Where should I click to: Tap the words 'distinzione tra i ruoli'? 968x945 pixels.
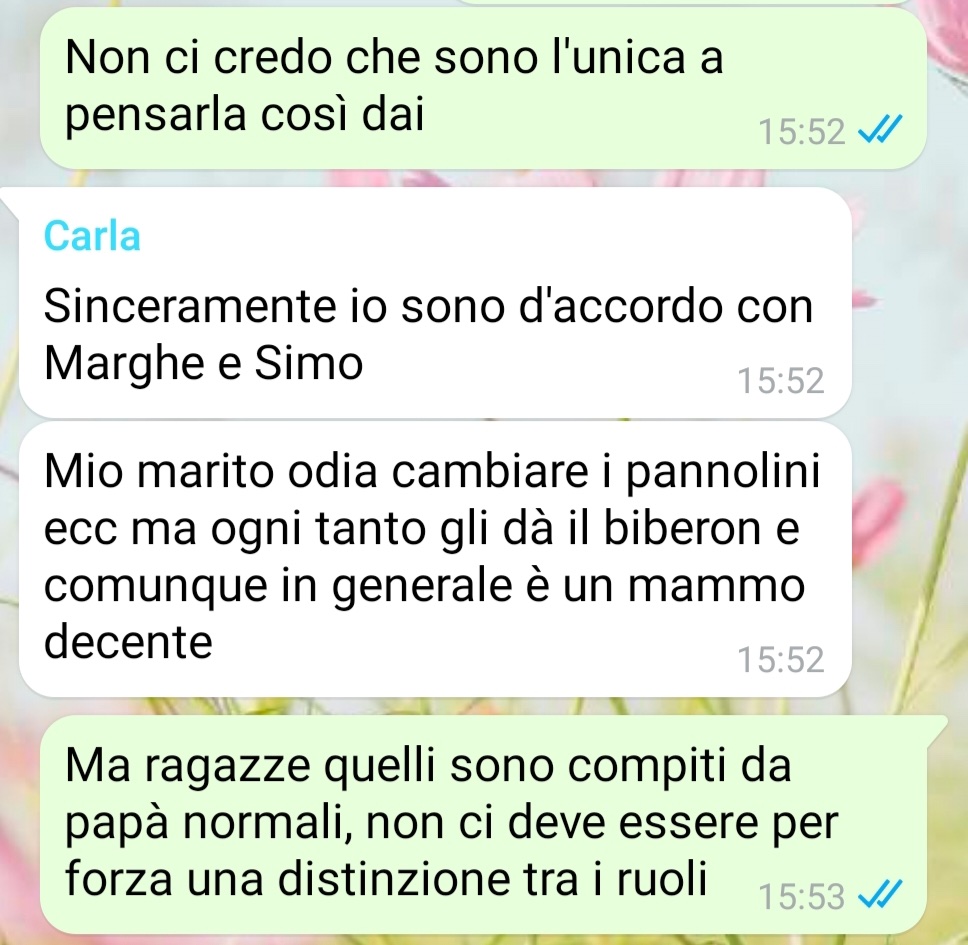click(492, 878)
